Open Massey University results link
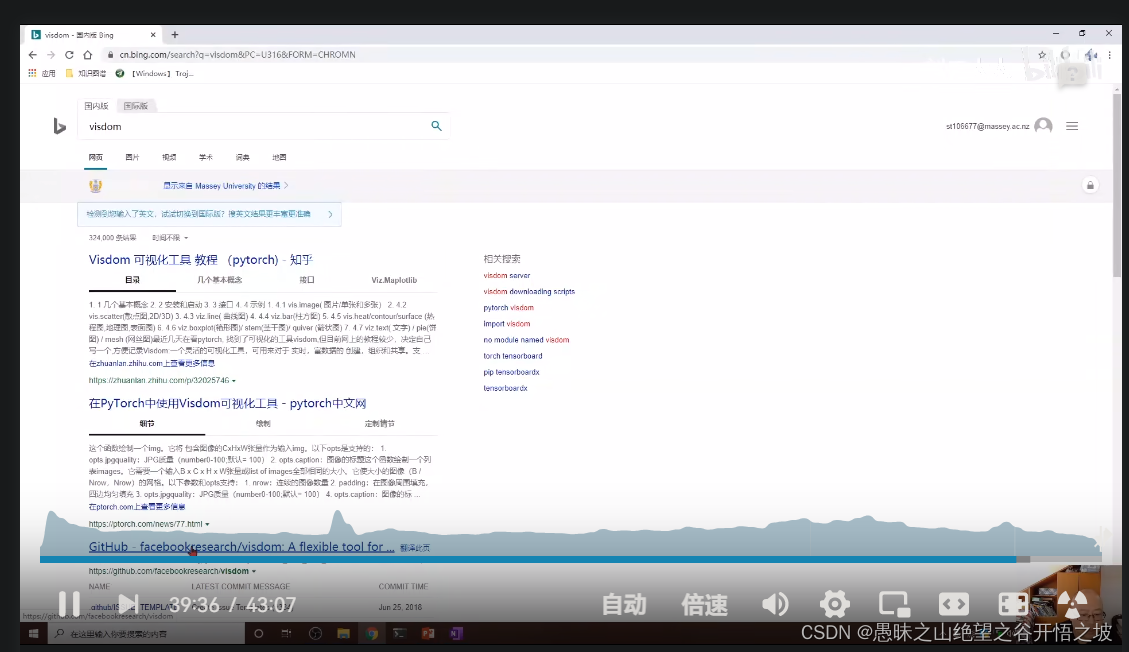The image size is (1129, 652). click(225, 186)
